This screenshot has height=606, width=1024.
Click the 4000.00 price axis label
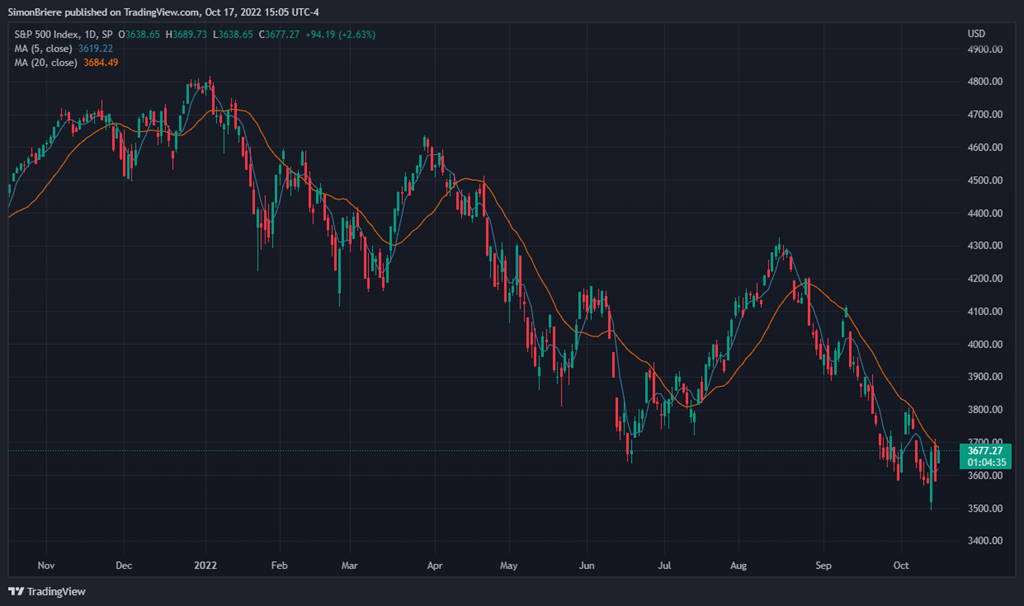click(986, 344)
